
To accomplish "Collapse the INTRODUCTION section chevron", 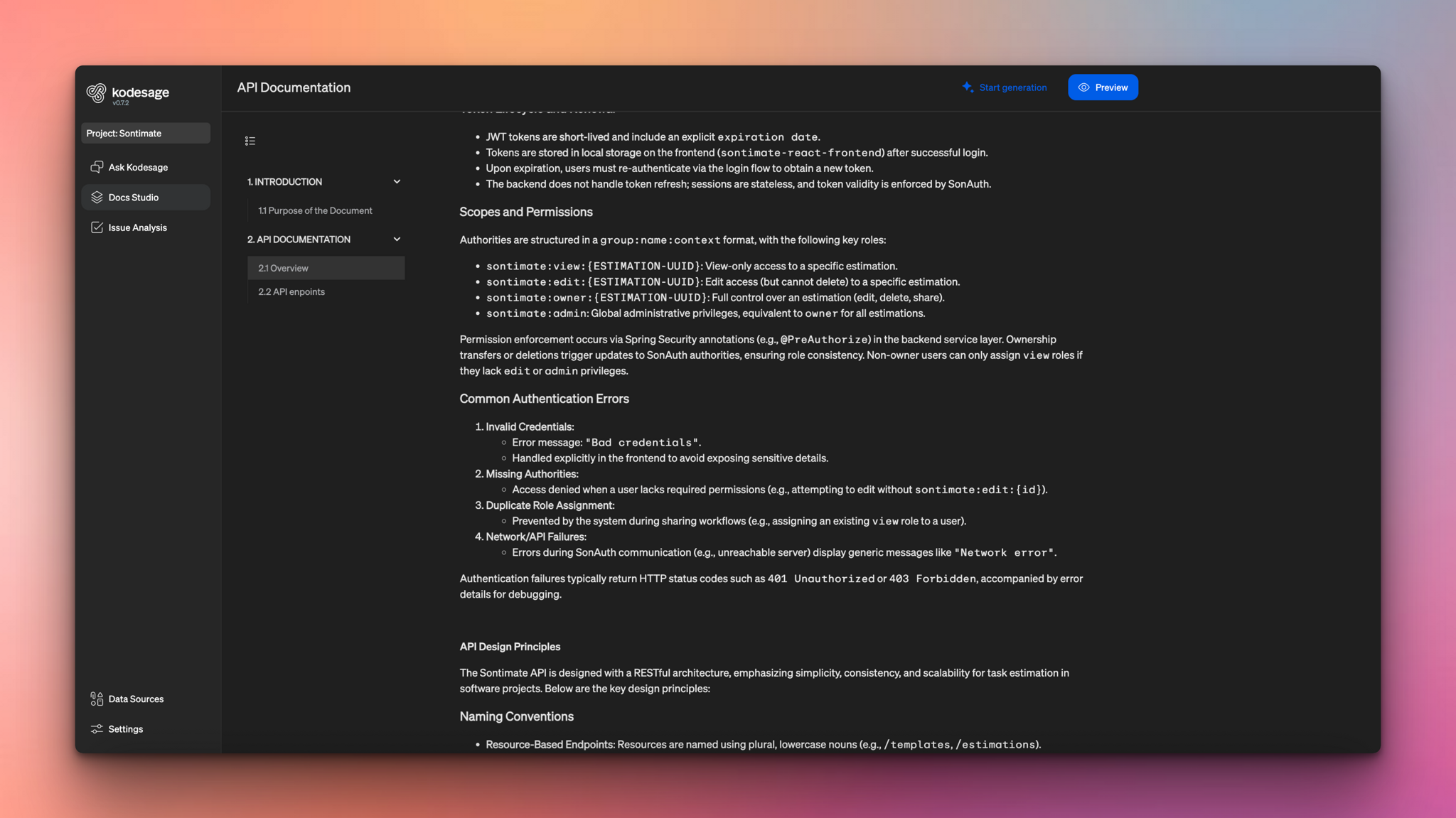I will tap(397, 181).
